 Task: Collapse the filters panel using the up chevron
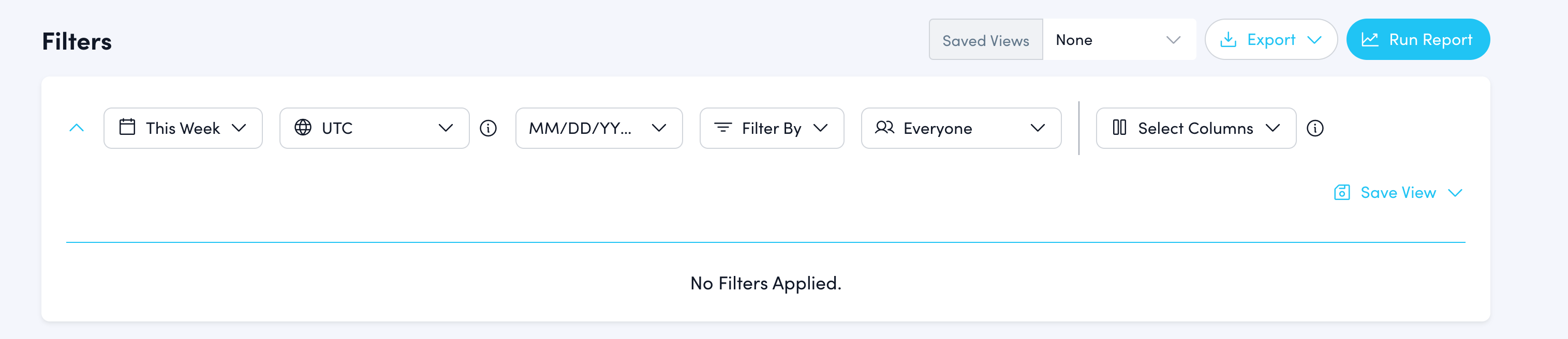point(76,128)
